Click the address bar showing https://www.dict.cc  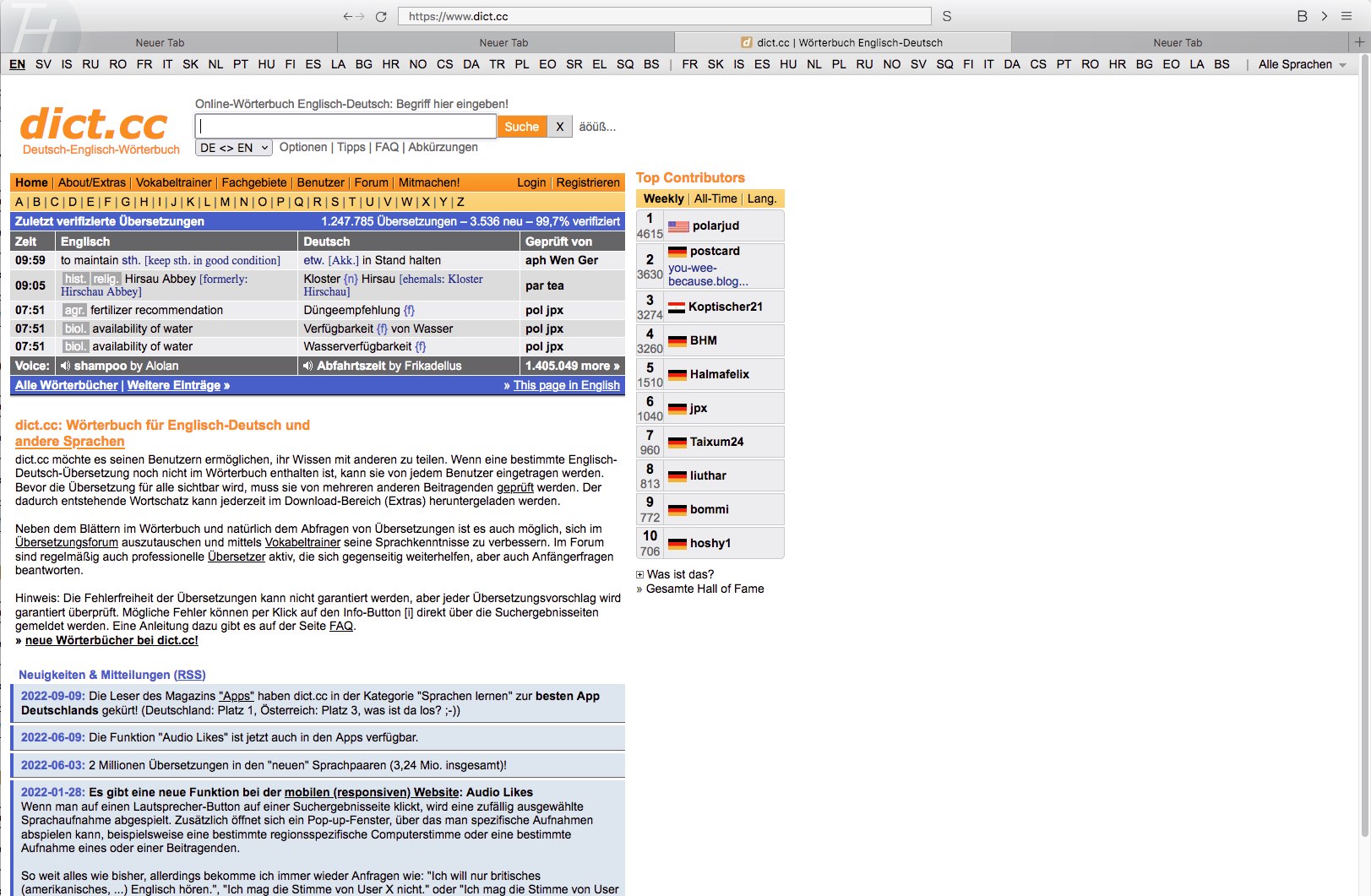[666, 16]
